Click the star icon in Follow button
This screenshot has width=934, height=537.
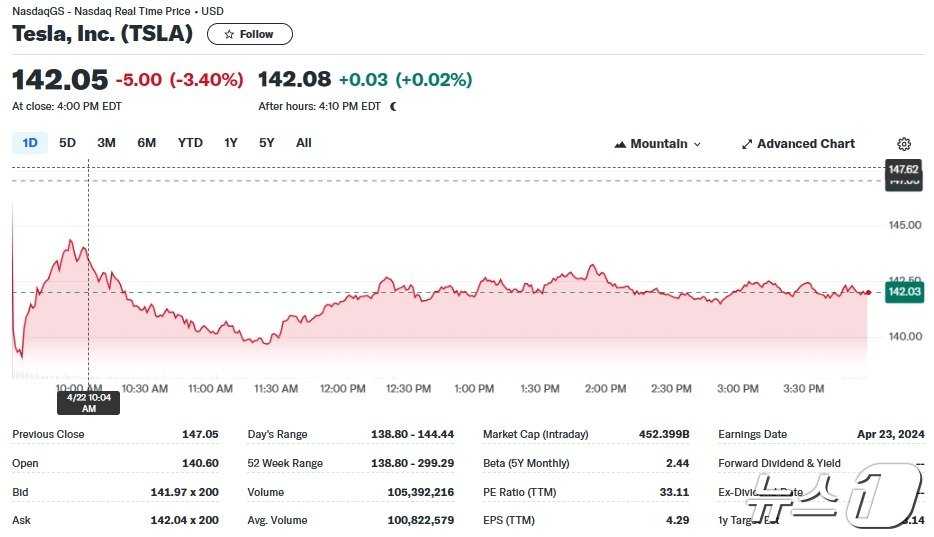229,34
